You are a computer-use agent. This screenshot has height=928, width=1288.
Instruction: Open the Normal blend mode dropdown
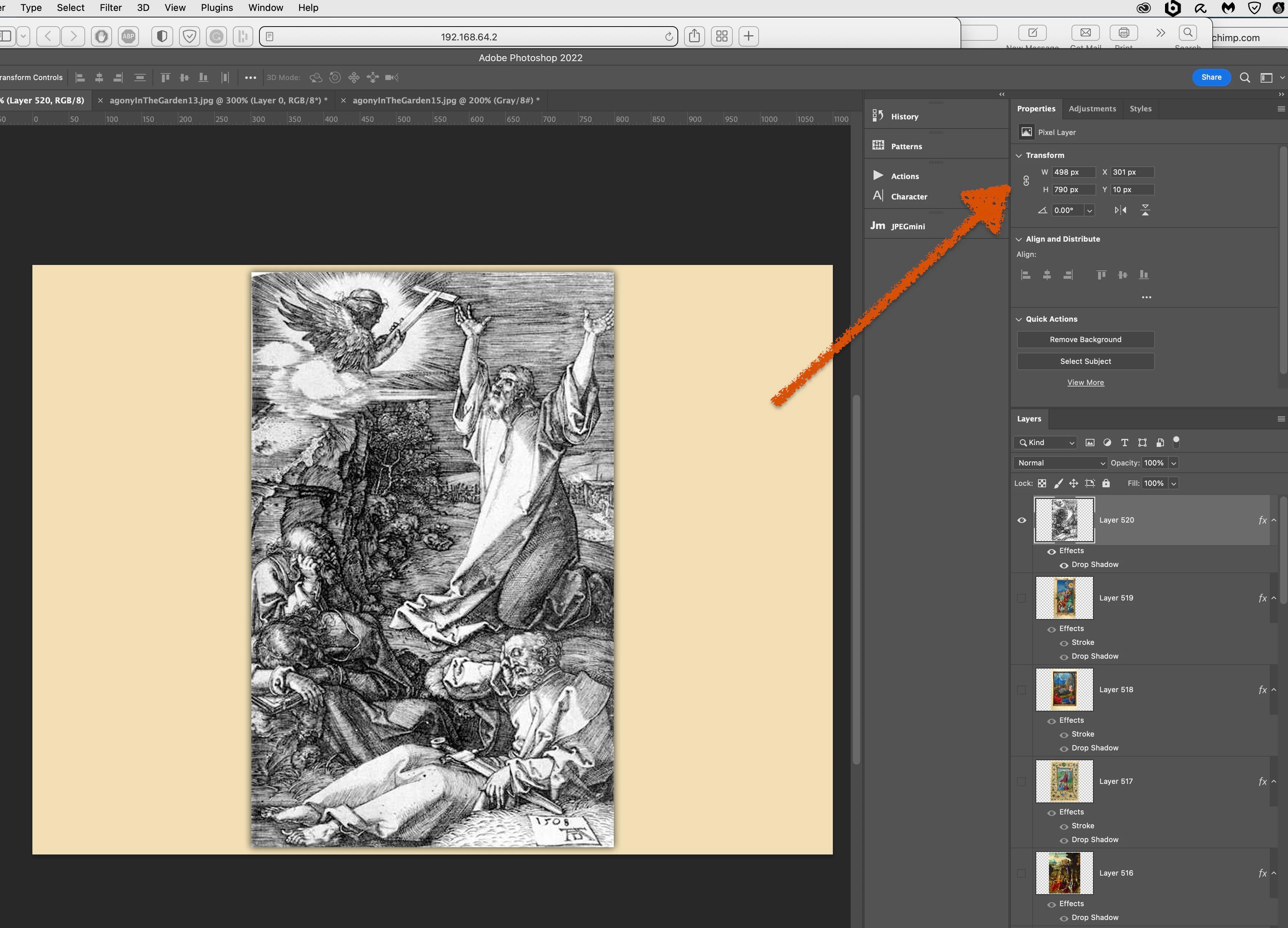tap(1060, 463)
